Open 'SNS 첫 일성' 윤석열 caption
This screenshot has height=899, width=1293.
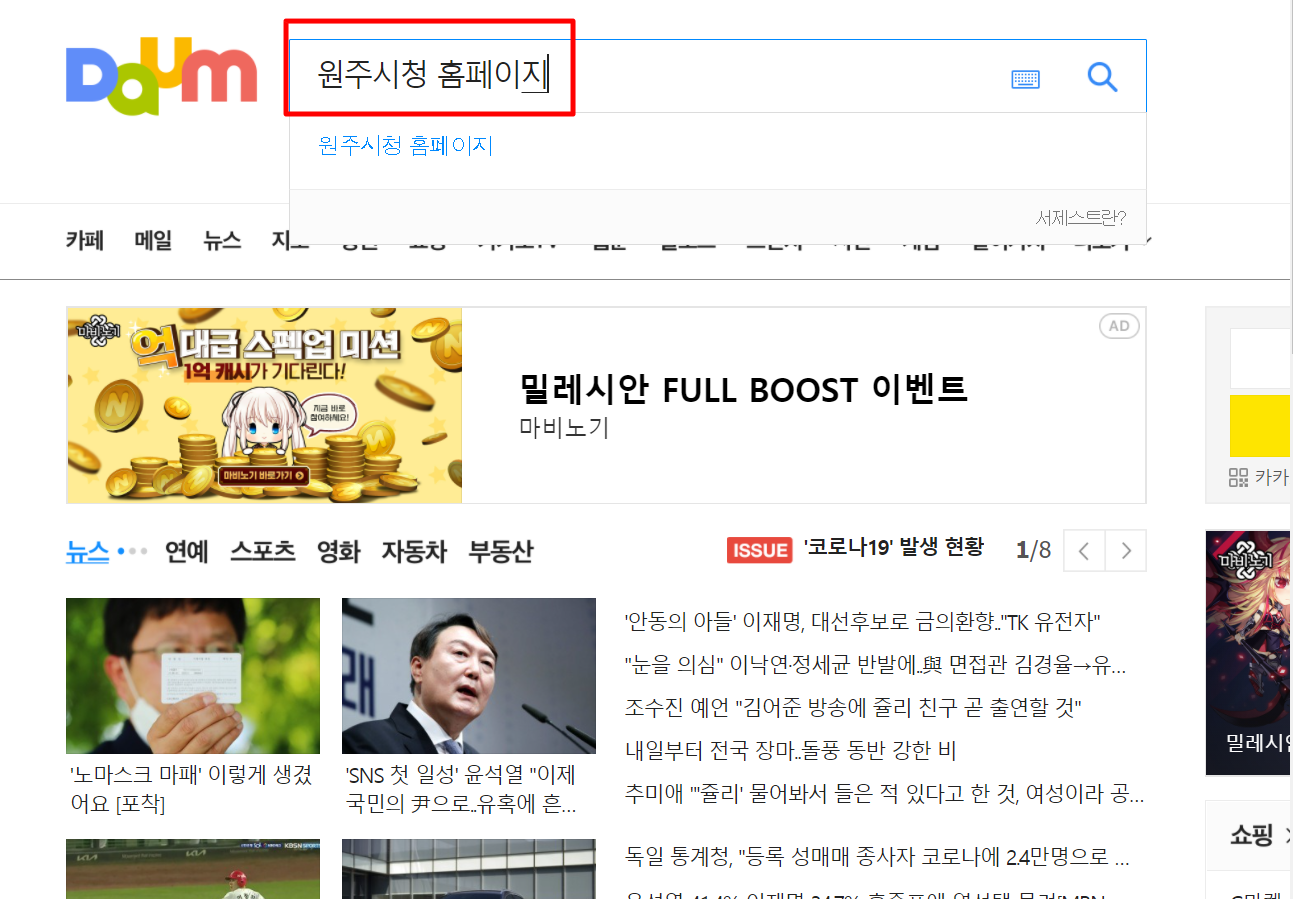click(460, 789)
